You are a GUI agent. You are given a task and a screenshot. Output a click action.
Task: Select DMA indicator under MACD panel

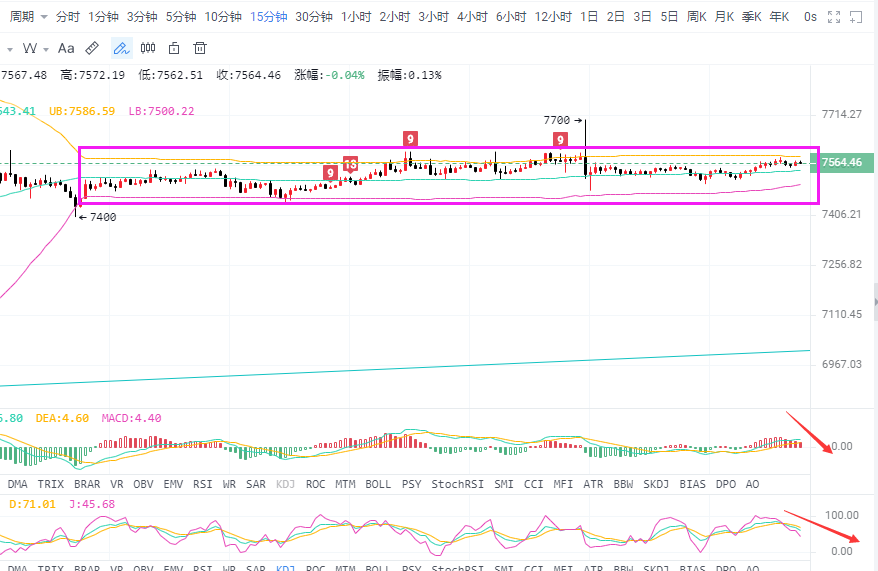point(17,484)
